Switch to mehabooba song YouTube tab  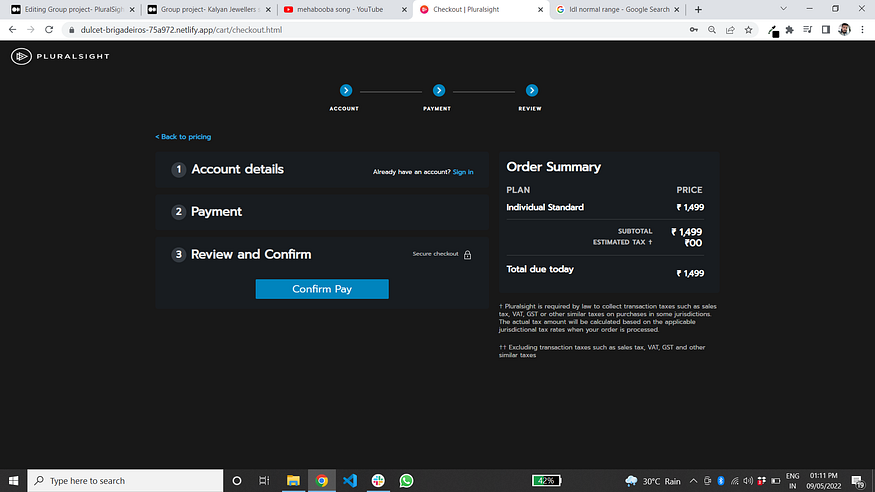tap(344, 9)
